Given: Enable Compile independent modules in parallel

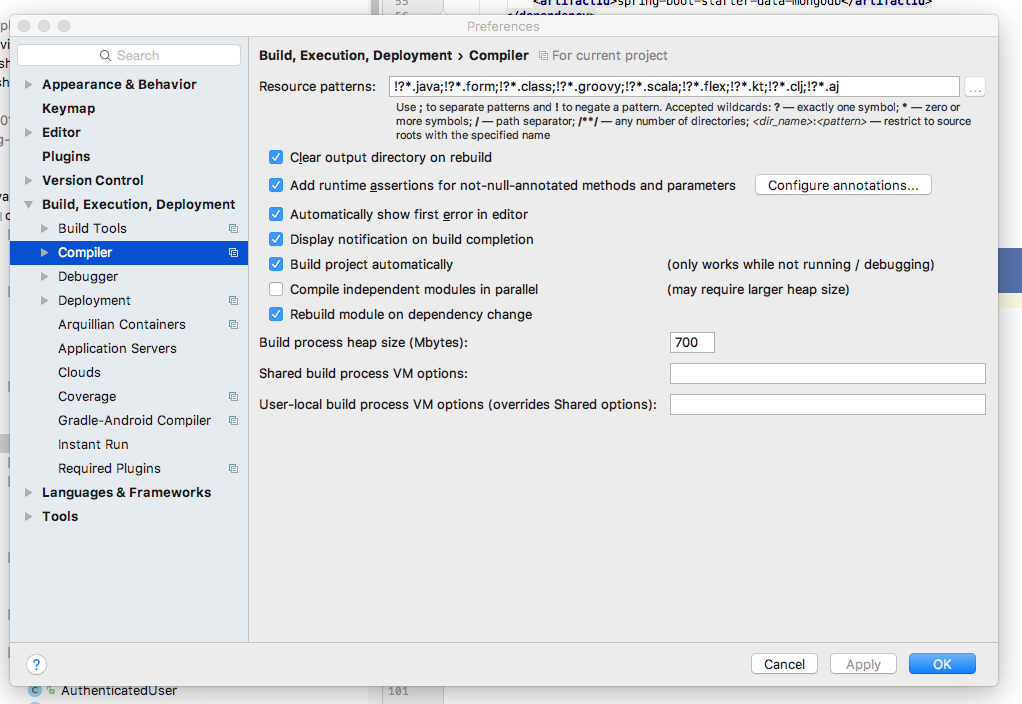Looking at the screenshot, I should click(276, 289).
